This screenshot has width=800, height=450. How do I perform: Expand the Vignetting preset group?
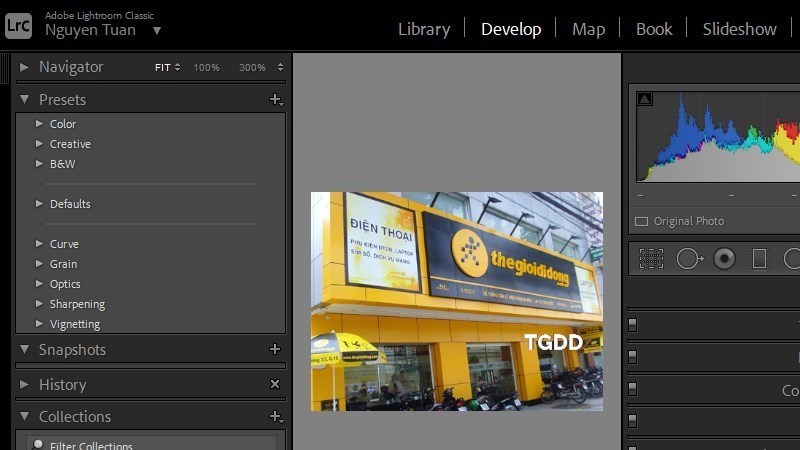pos(39,323)
